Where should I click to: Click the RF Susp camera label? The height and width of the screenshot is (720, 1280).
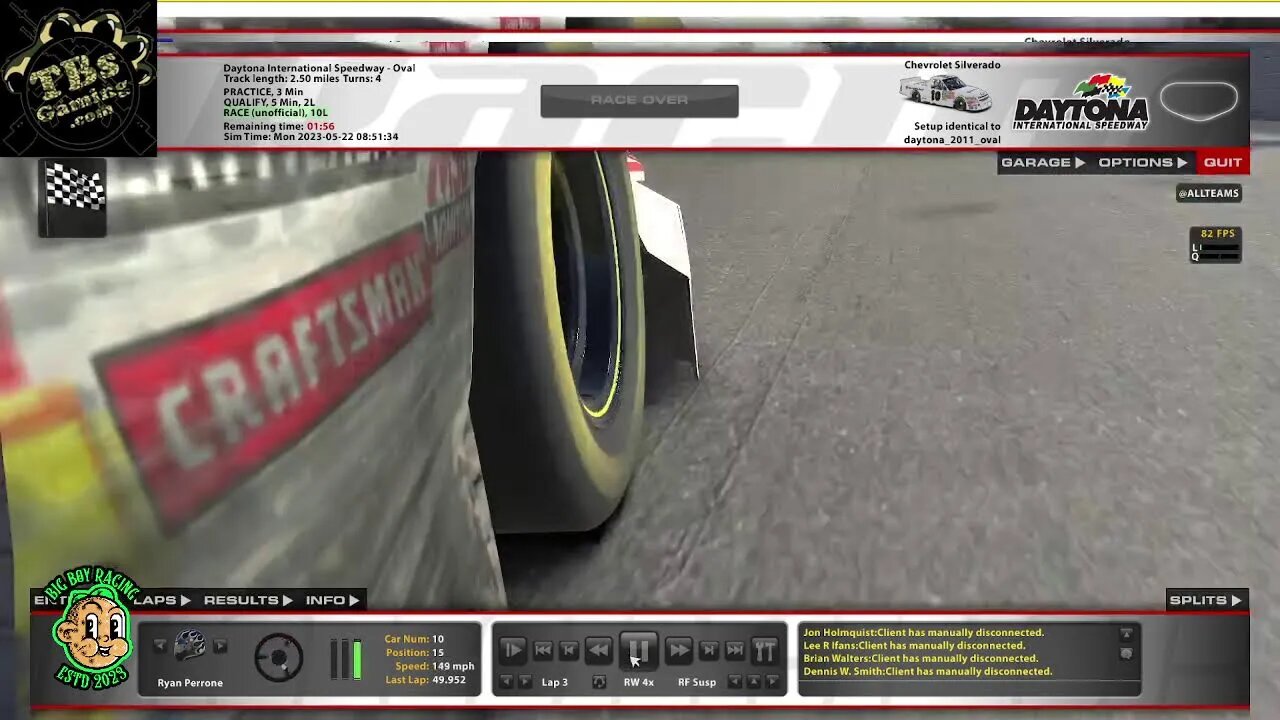coord(697,682)
